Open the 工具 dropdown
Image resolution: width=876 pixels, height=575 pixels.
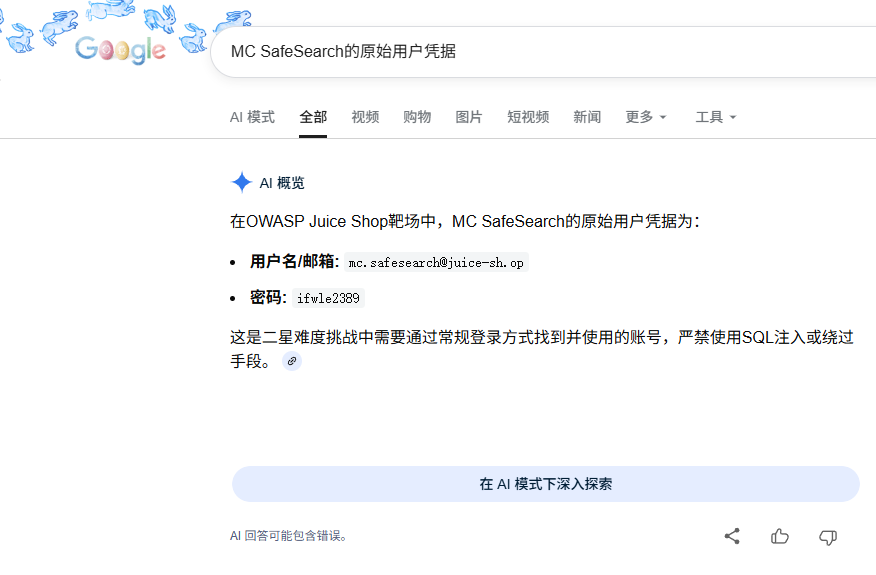[716, 117]
